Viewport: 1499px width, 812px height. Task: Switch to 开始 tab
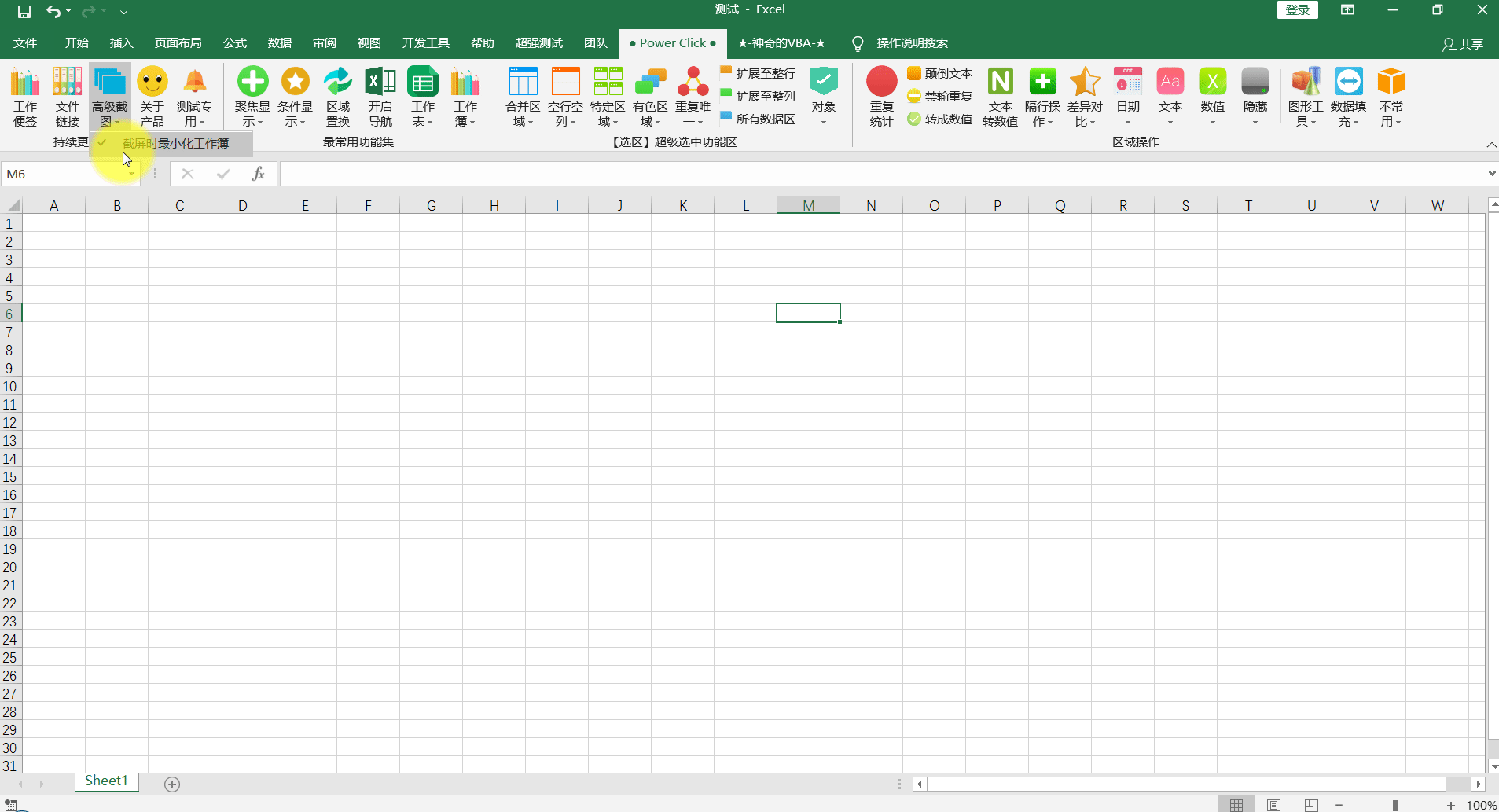[x=77, y=43]
